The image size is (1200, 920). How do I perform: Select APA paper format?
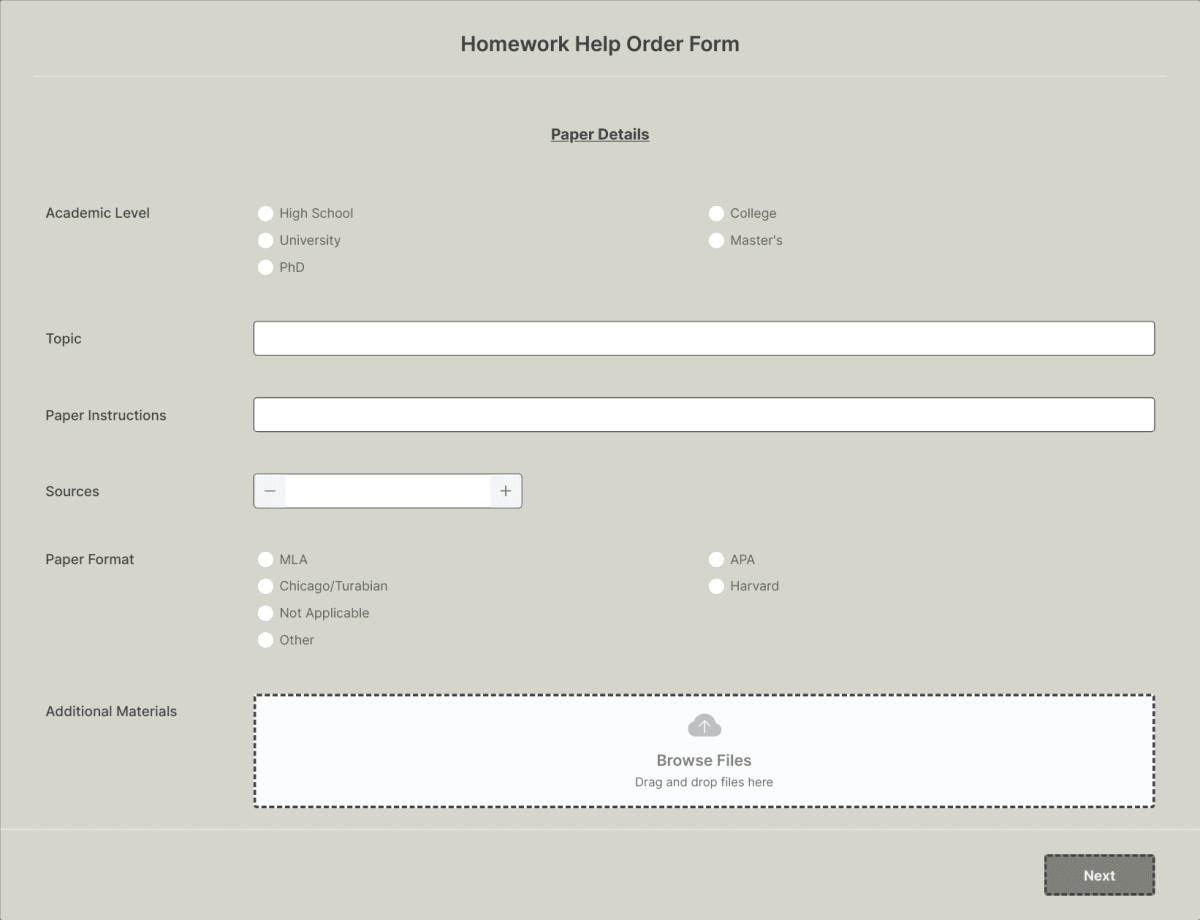click(x=716, y=559)
